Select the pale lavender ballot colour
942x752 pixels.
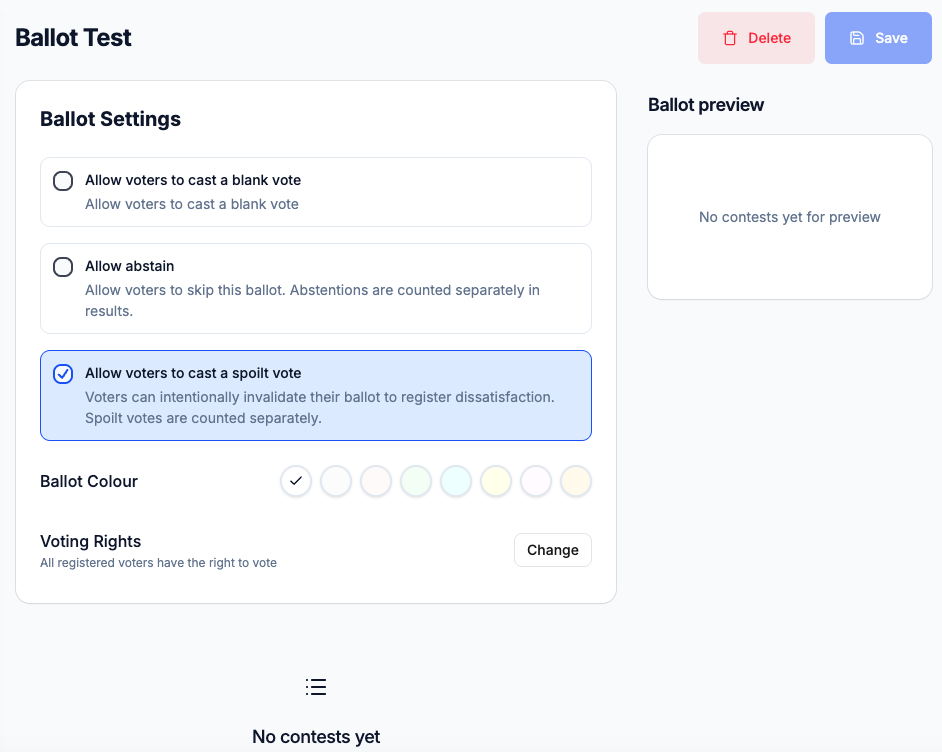(536, 481)
